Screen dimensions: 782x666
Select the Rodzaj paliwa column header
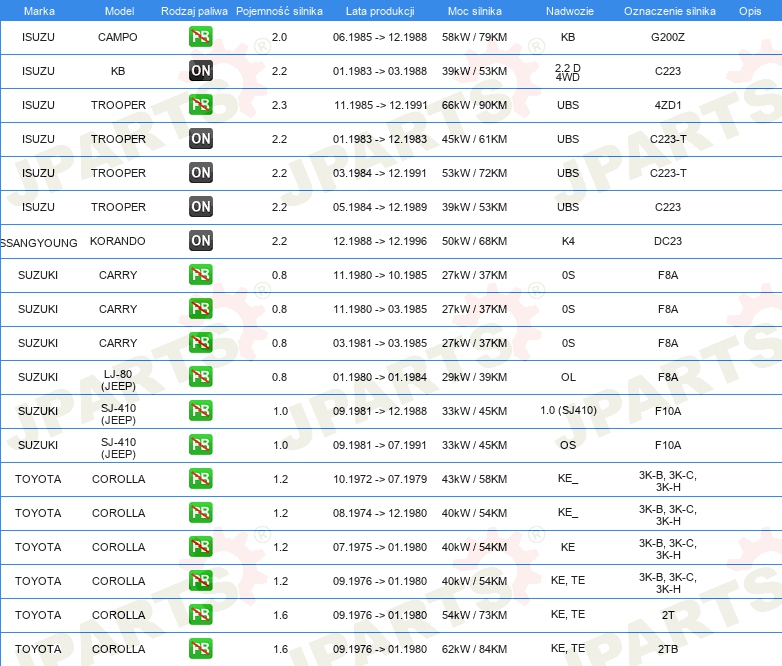[x=194, y=11]
